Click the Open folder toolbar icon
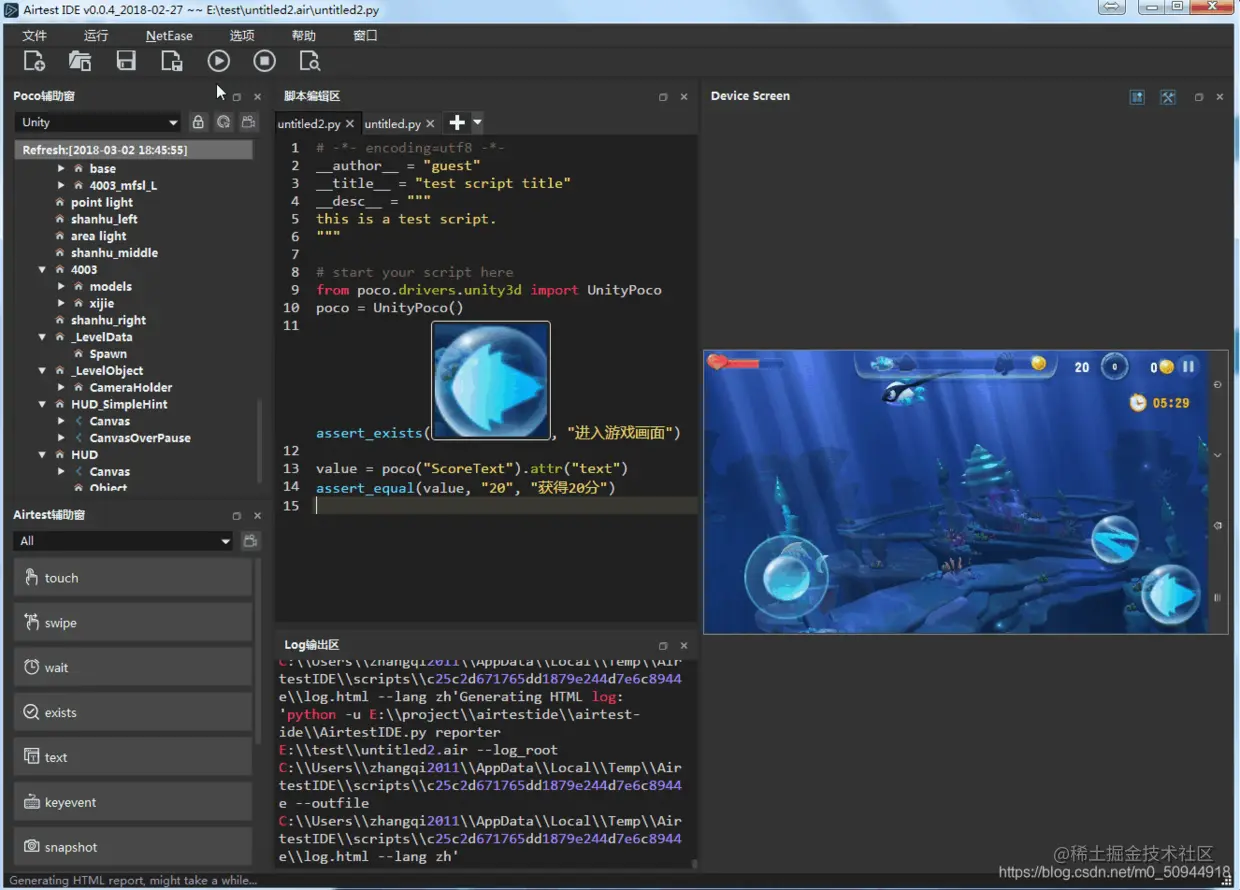This screenshot has width=1240, height=890. click(80, 61)
